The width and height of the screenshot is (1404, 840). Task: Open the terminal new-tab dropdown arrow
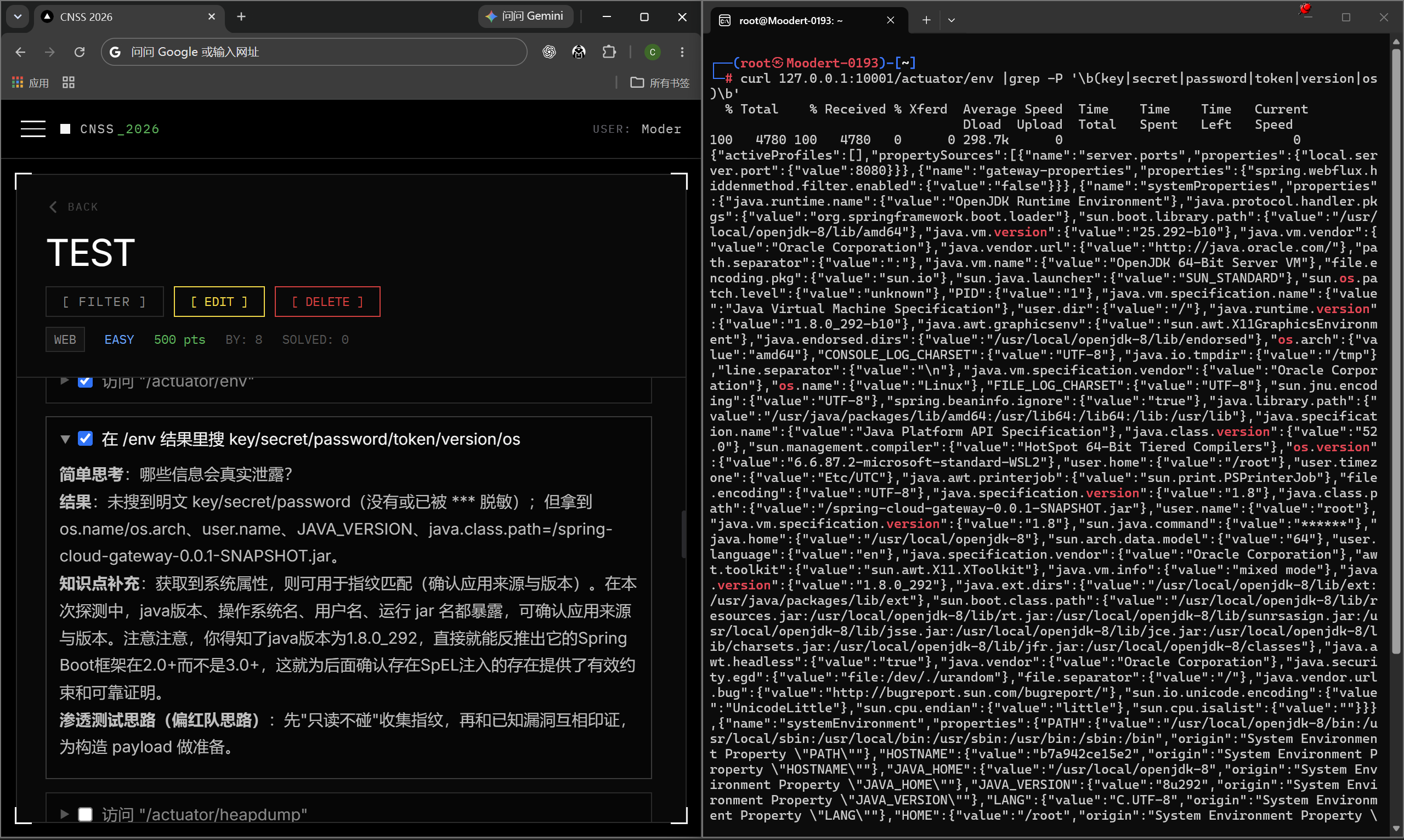(952, 20)
